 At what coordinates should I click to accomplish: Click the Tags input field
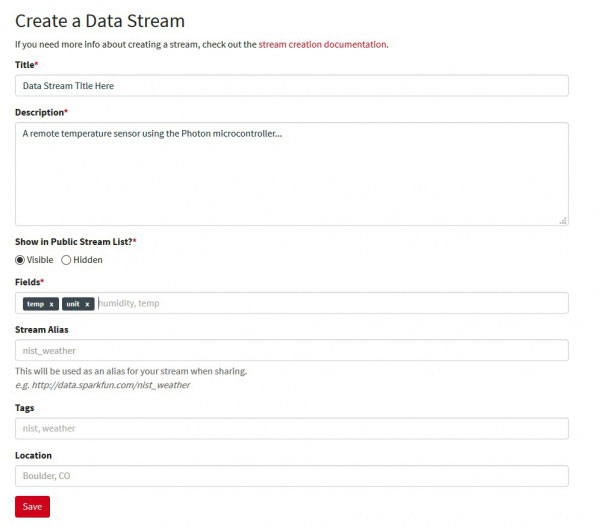(x=291, y=428)
